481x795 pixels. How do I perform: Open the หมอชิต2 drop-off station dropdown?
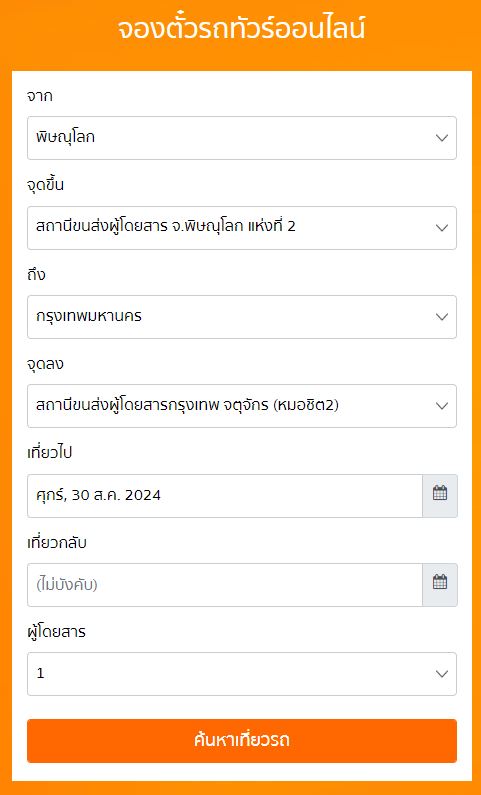pyautogui.click(x=242, y=406)
